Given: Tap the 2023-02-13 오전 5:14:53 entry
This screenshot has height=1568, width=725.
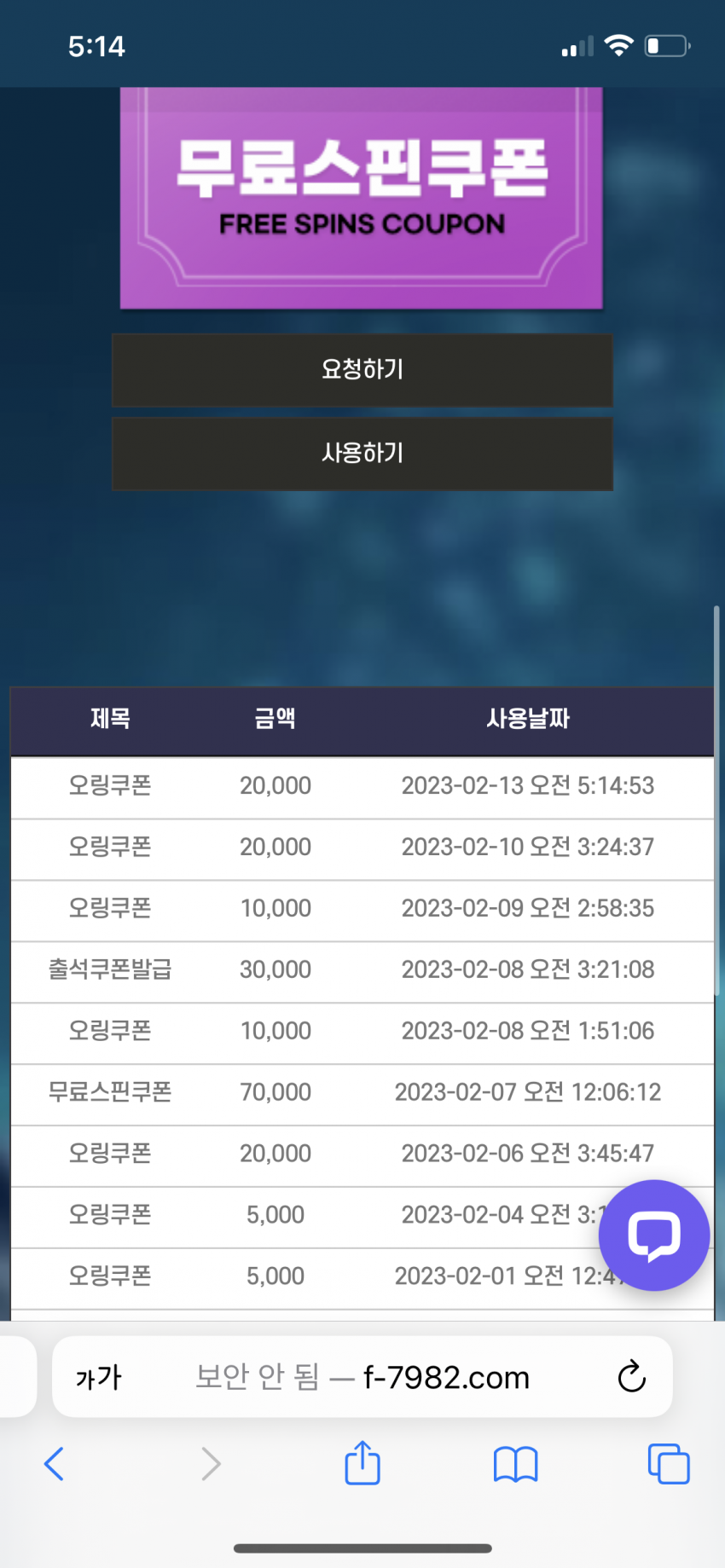Looking at the screenshot, I should pyautogui.click(x=528, y=785).
